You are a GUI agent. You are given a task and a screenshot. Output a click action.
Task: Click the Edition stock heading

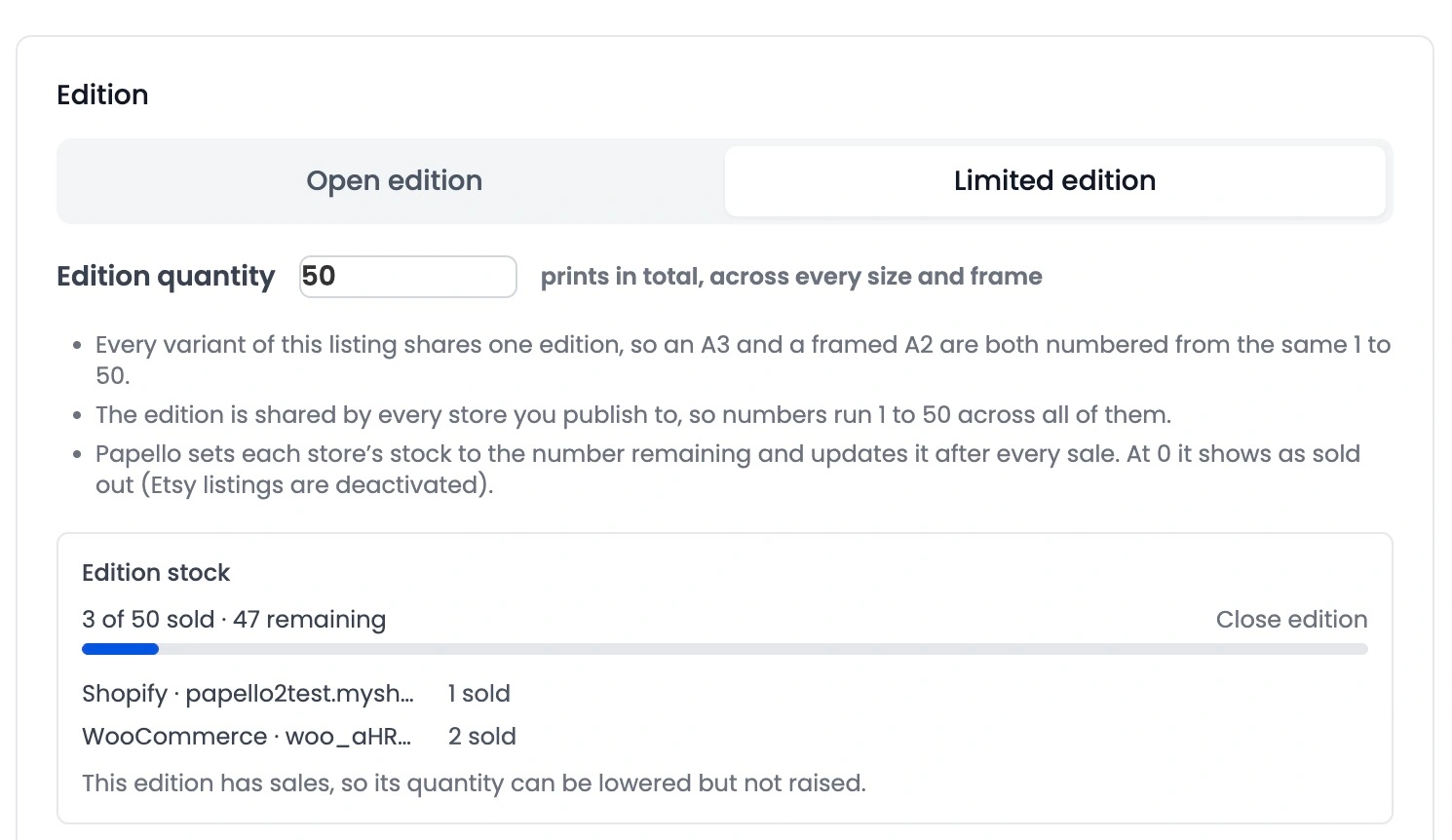pyautogui.click(x=156, y=573)
